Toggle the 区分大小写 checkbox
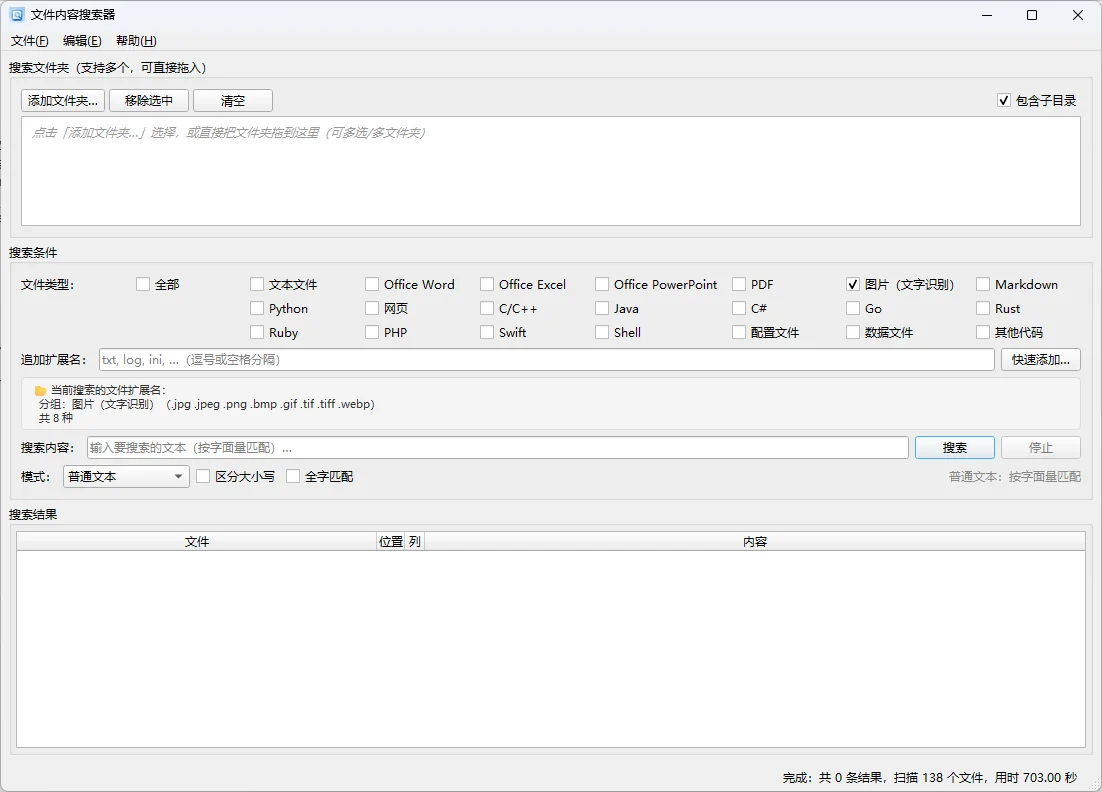1102x792 pixels. tap(203, 476)
